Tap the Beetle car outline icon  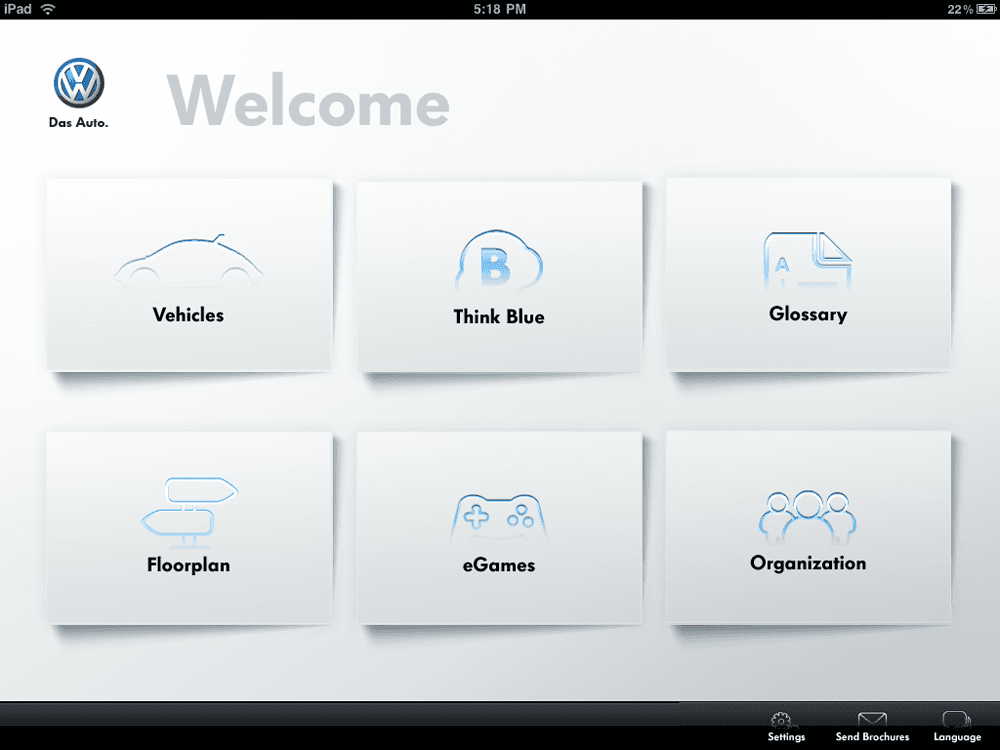point(189,261)
